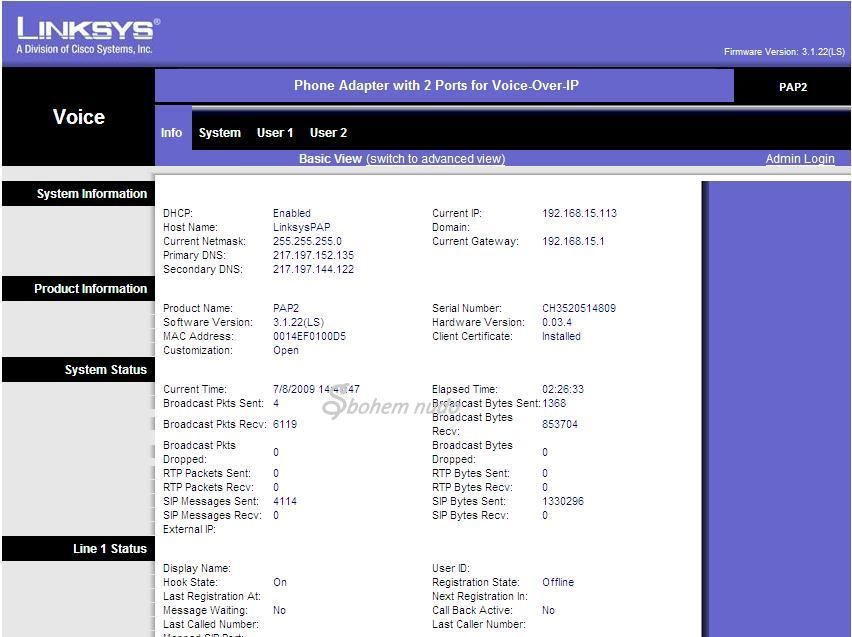Switch to the System tab
The width and height of the screenshot is (852, 637).
tap(219, 132)
